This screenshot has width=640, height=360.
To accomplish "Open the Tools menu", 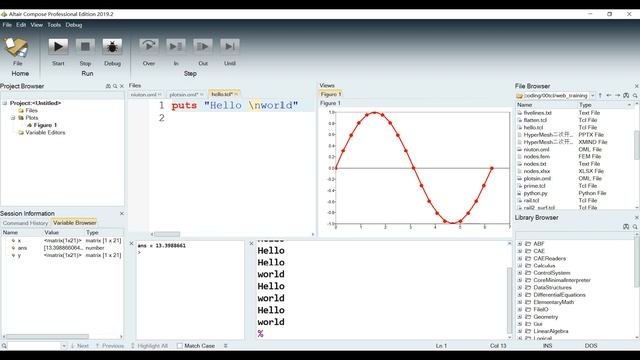I will pos(54,25).
